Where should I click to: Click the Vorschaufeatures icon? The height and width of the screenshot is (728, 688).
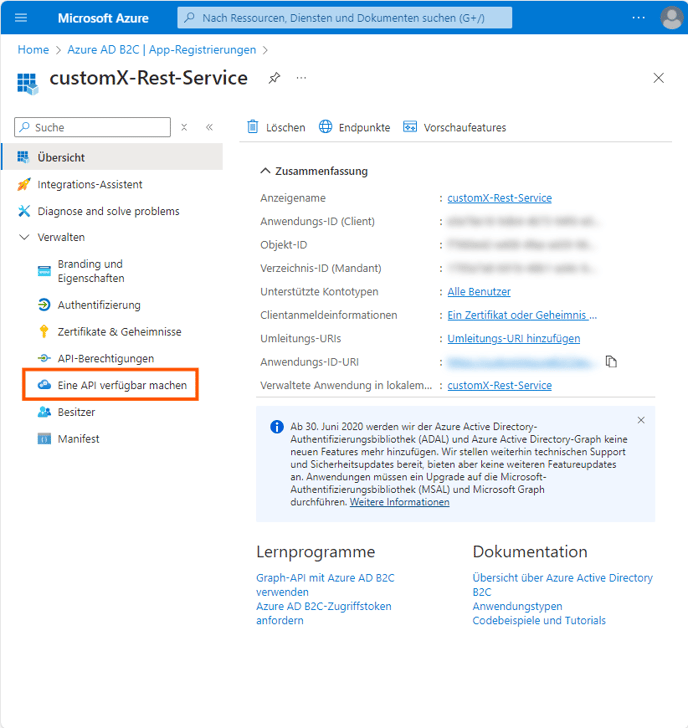point(410,126)
